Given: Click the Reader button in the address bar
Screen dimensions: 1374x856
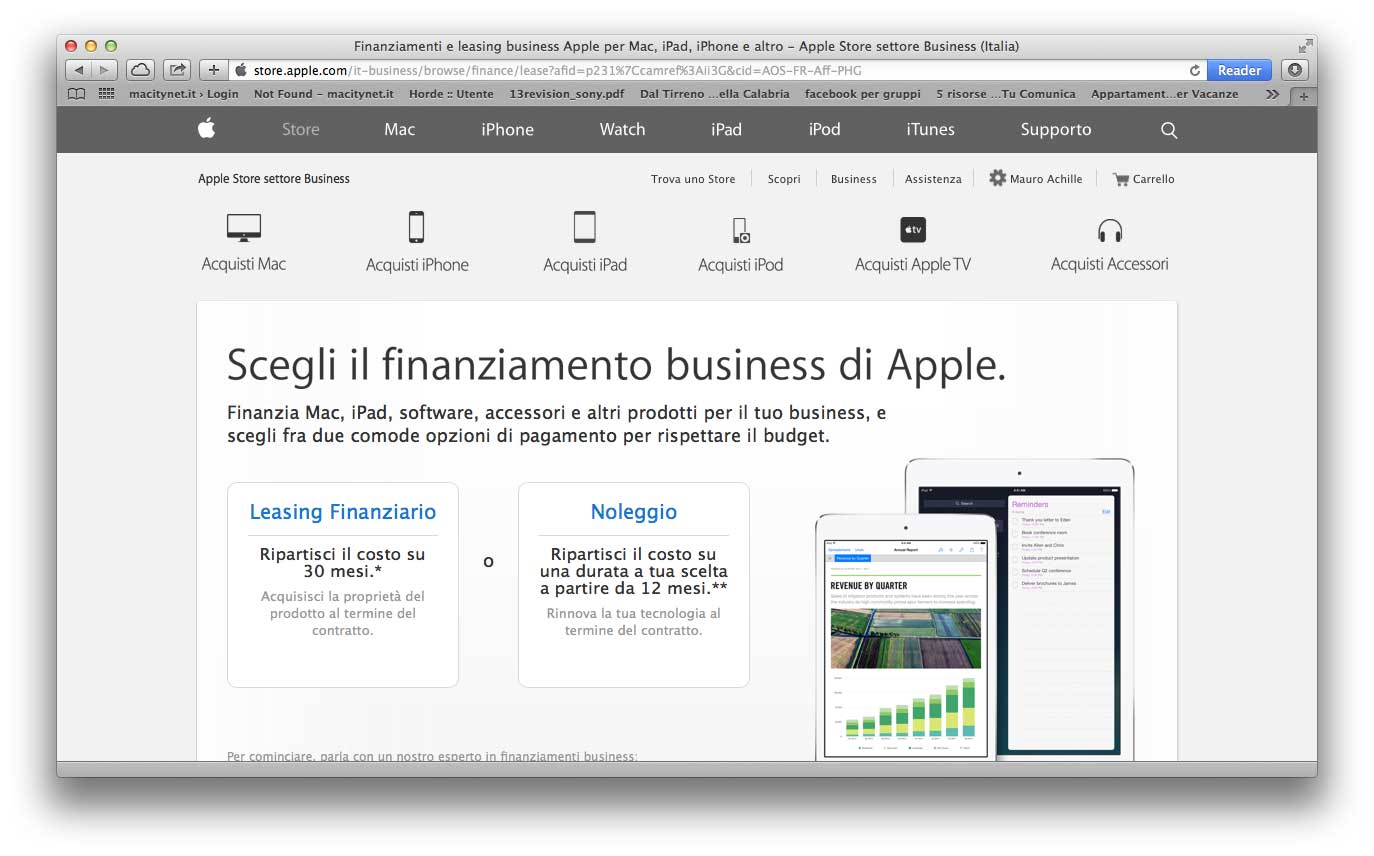Looking at the screenshot, I should click(x=1239, y=70).
